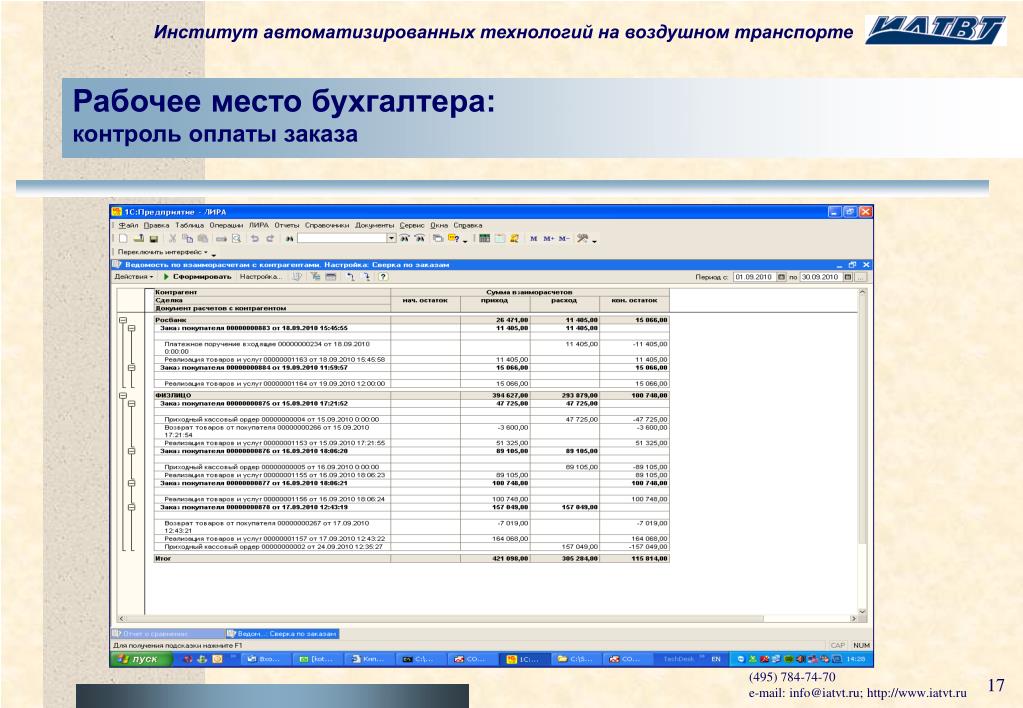Click the Open file toolbar icon
1023x708 pixels.
point(139,239)
